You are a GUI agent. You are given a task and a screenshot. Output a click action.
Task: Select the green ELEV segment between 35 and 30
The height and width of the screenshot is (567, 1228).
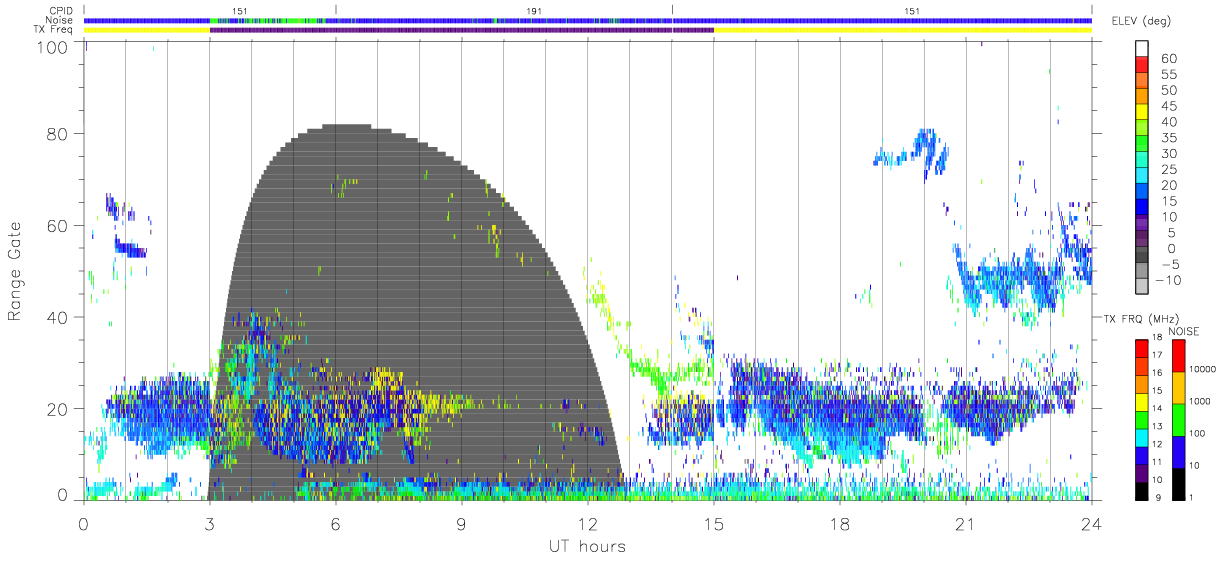(x=1144, y=145)
